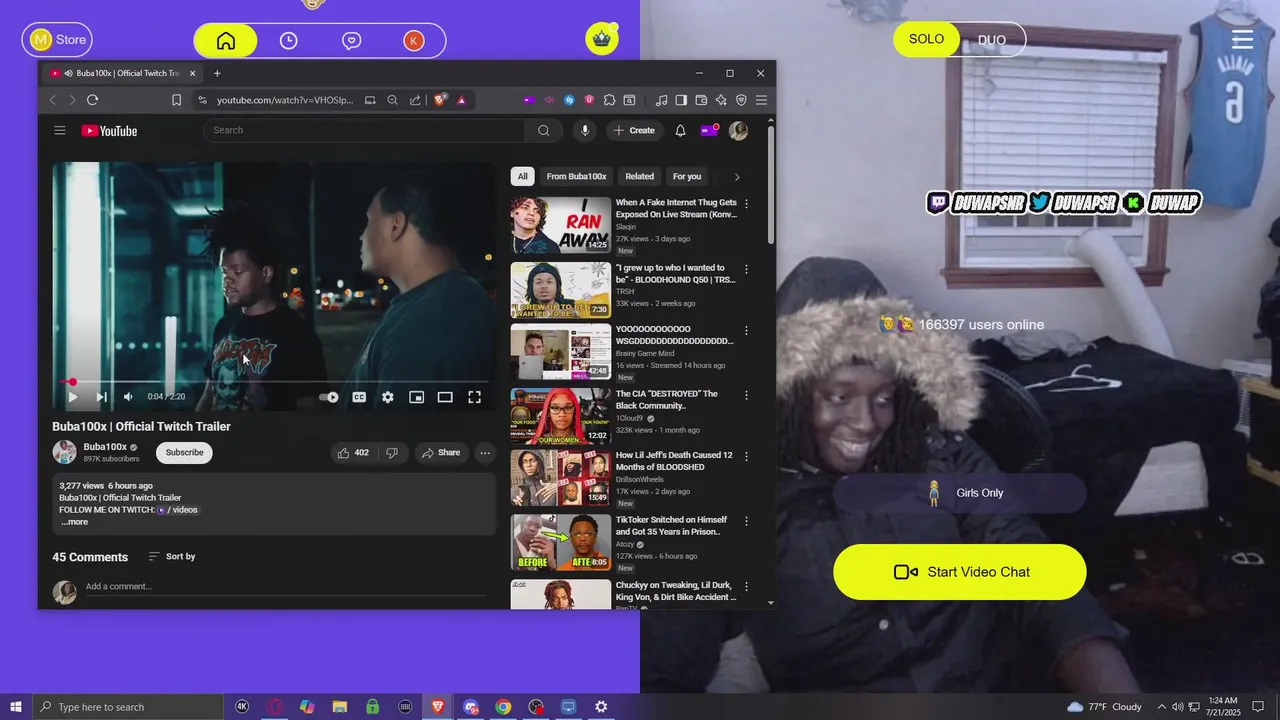The height and width of the screenshot is (720, 1280).
Task: Open chat app History clock tab
Action: (288, 41)
